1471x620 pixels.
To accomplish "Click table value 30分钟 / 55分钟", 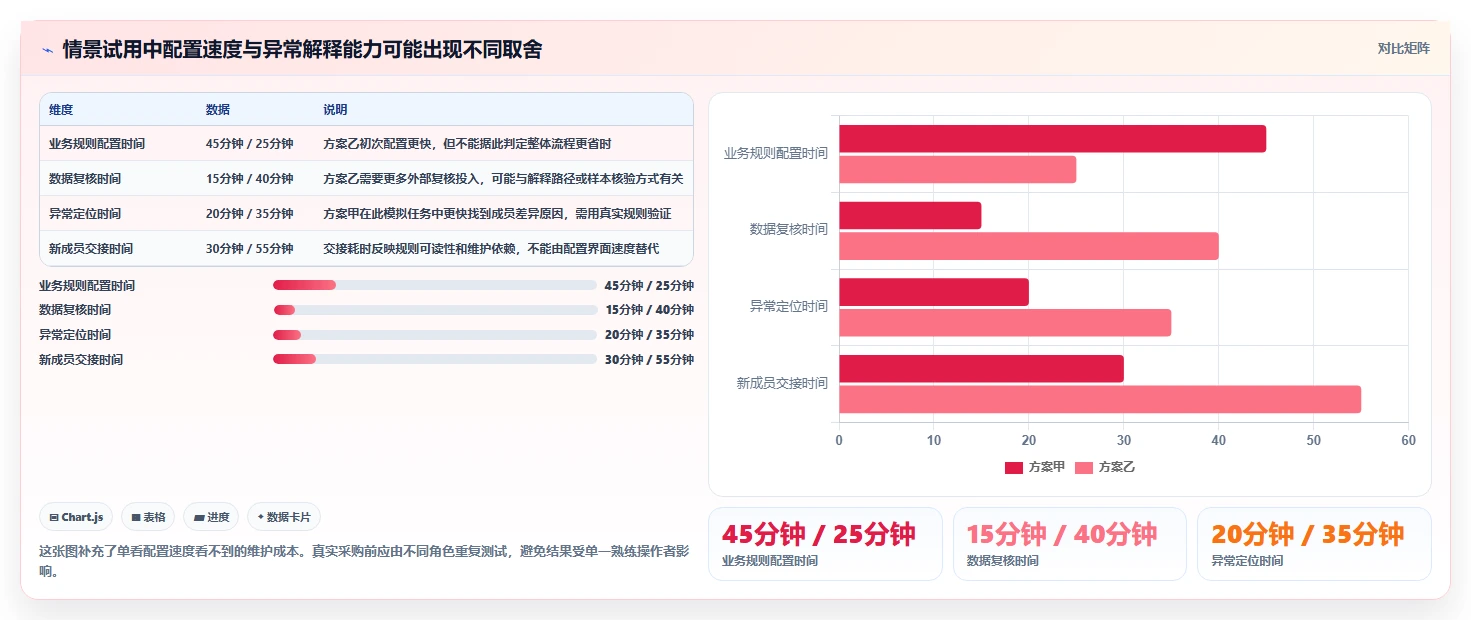I will click(249, 248).
